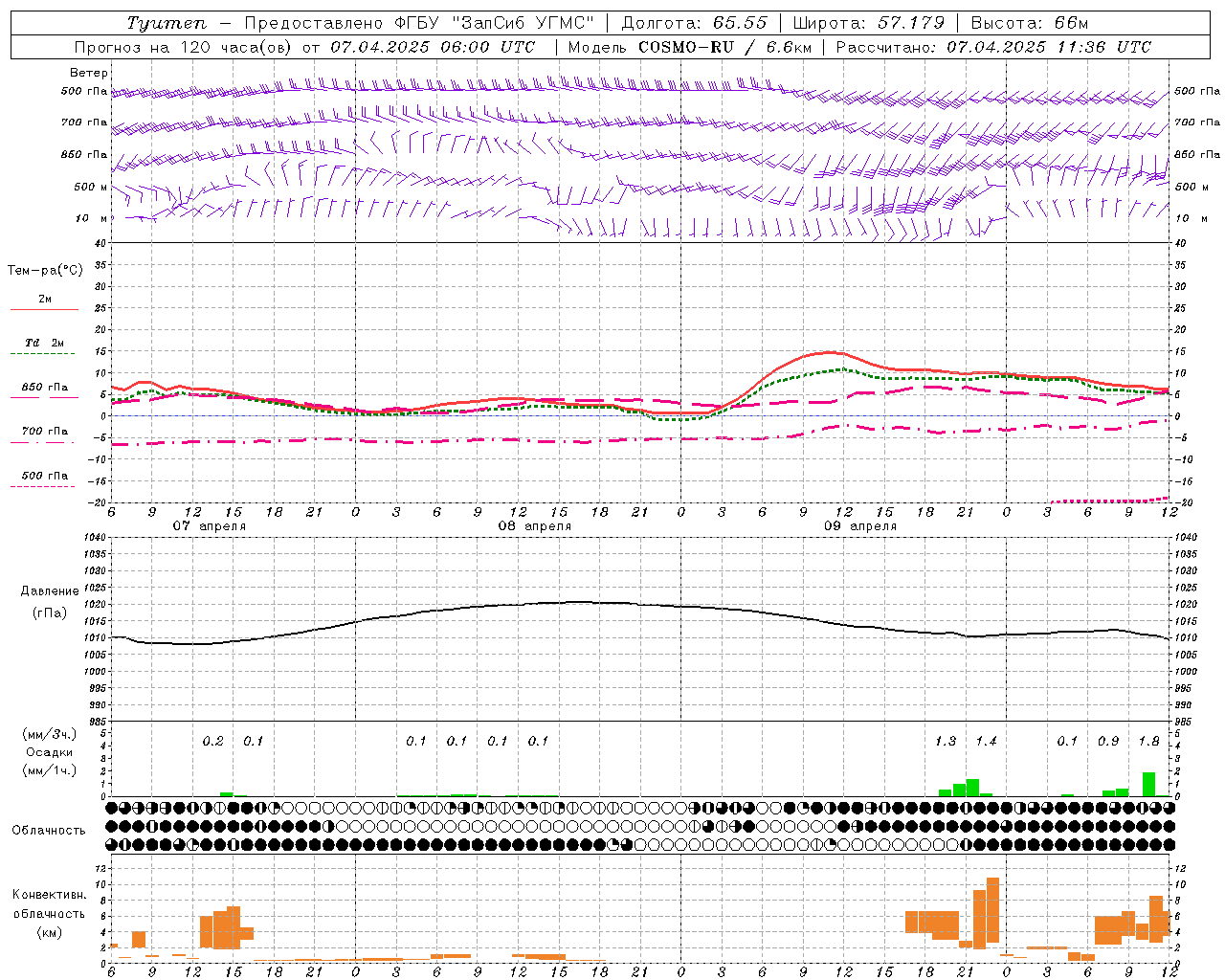Screen dimensions: 1225x980
Task: Click the '(гПа)' pressure unit label
Action: pyautogui.click(x=50, y=613)
